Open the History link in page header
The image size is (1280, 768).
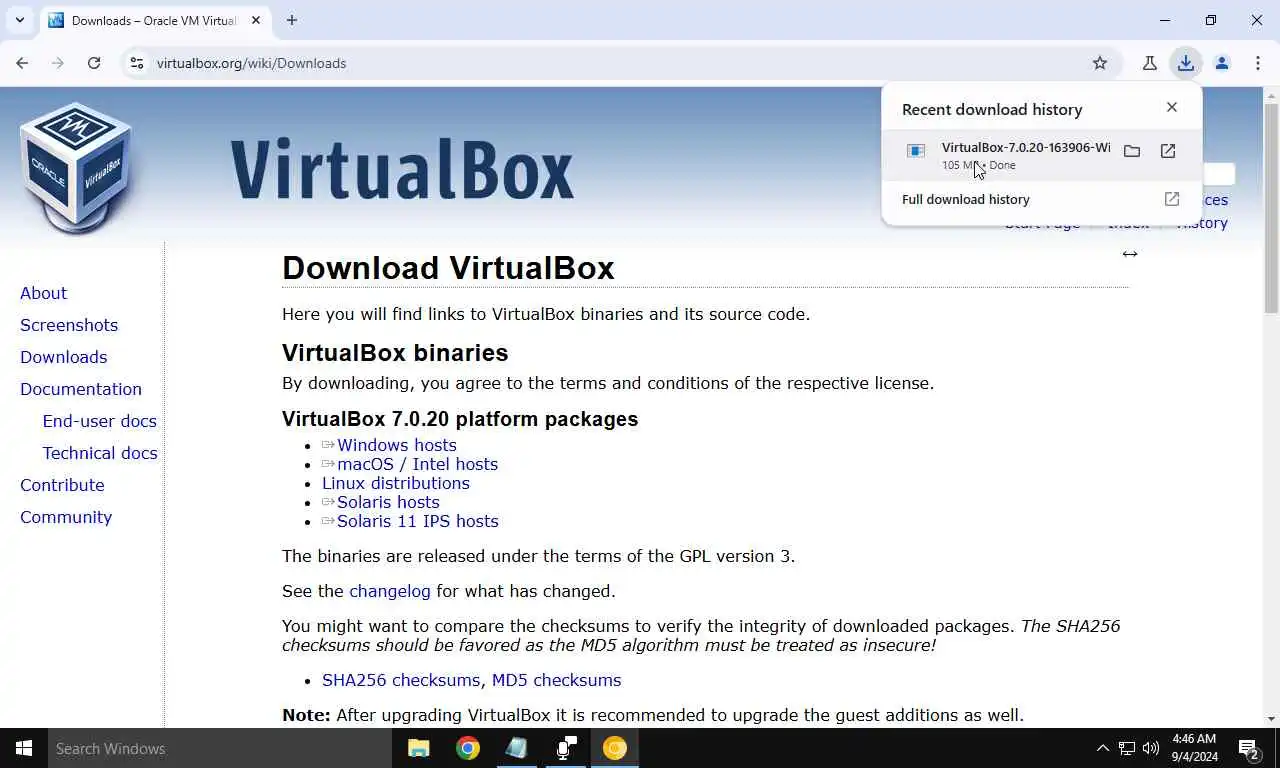(x=1202, y=223)
